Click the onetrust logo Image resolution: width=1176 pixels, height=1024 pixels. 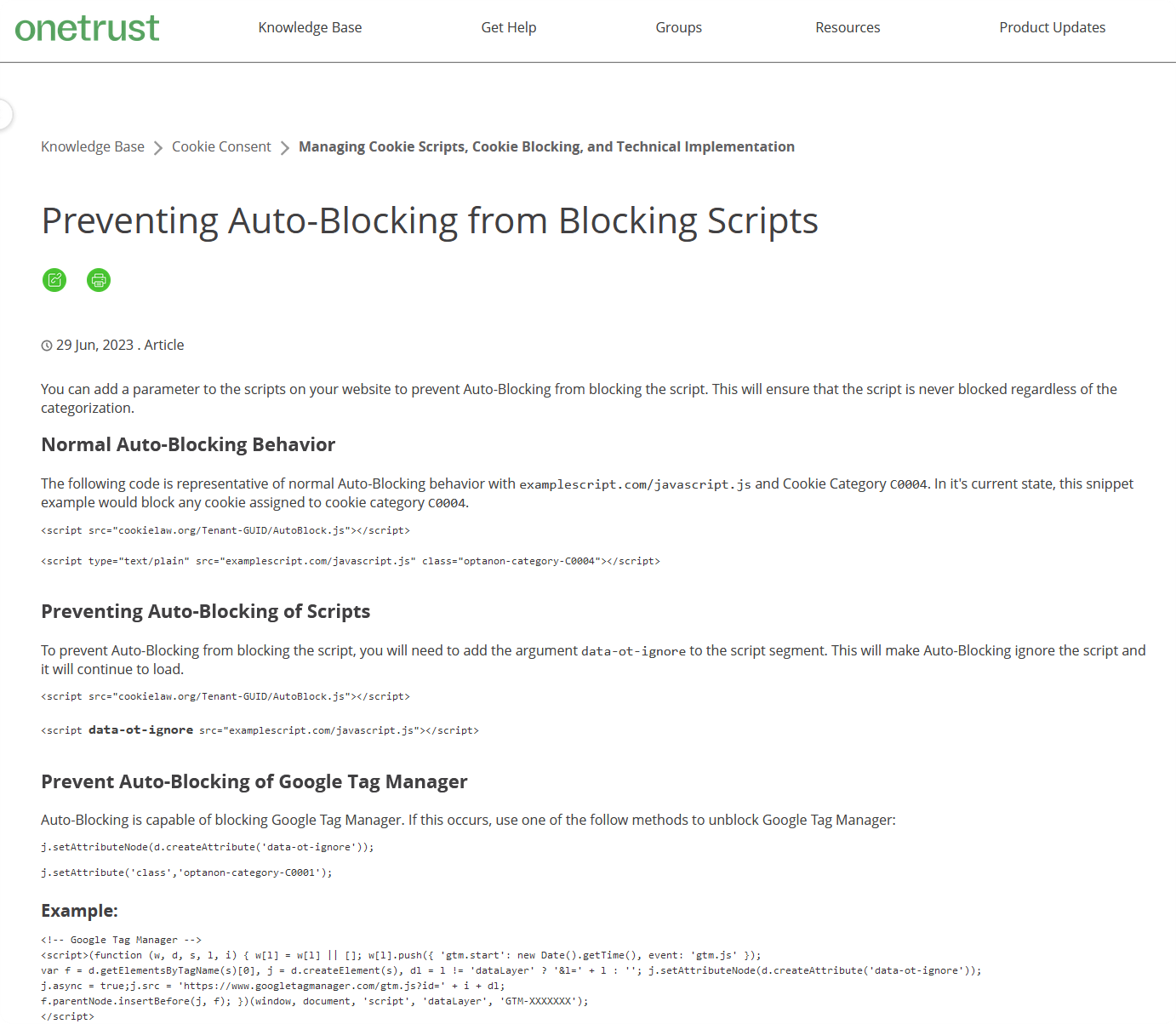87,27
